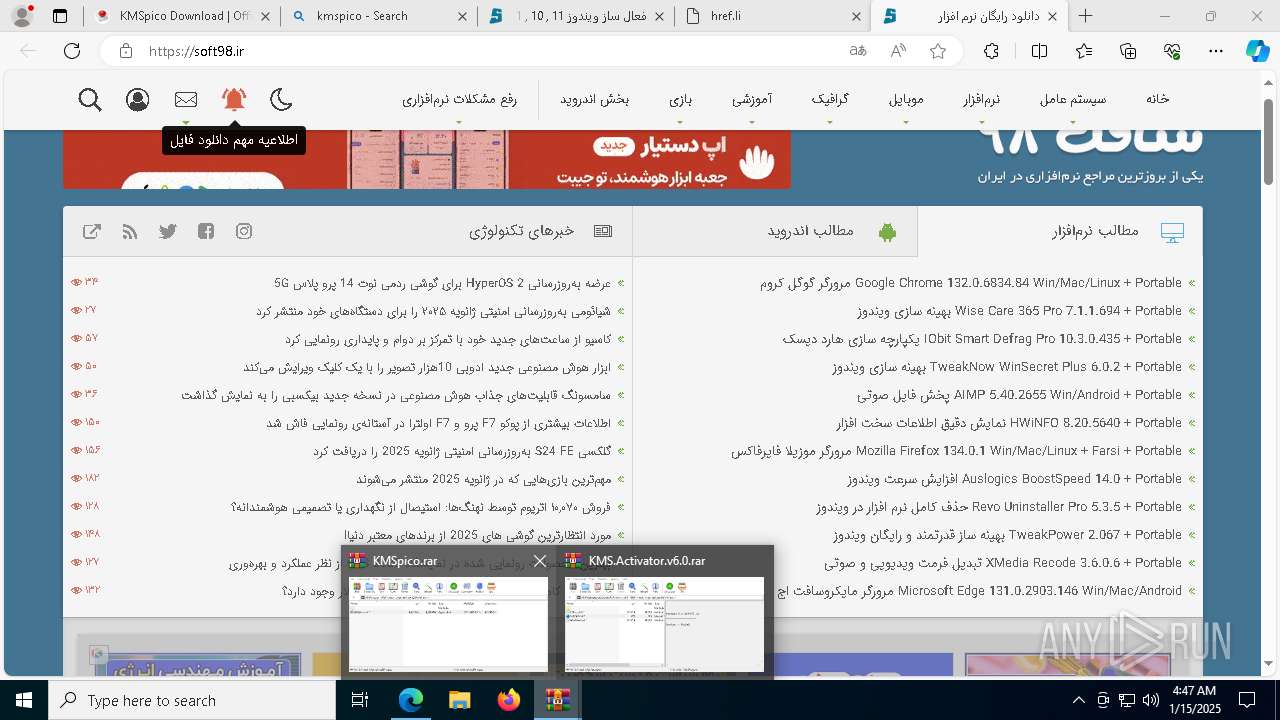Open the Facebook icon in news header
Screen dimensions: 1280x720
click(206, 231)
